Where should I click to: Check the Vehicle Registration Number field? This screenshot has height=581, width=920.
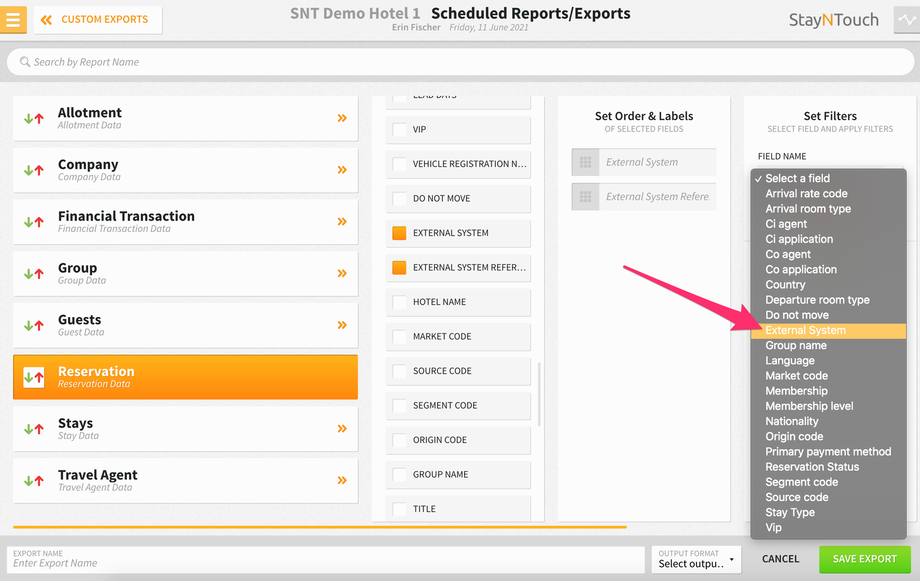(x=399, y=164)
